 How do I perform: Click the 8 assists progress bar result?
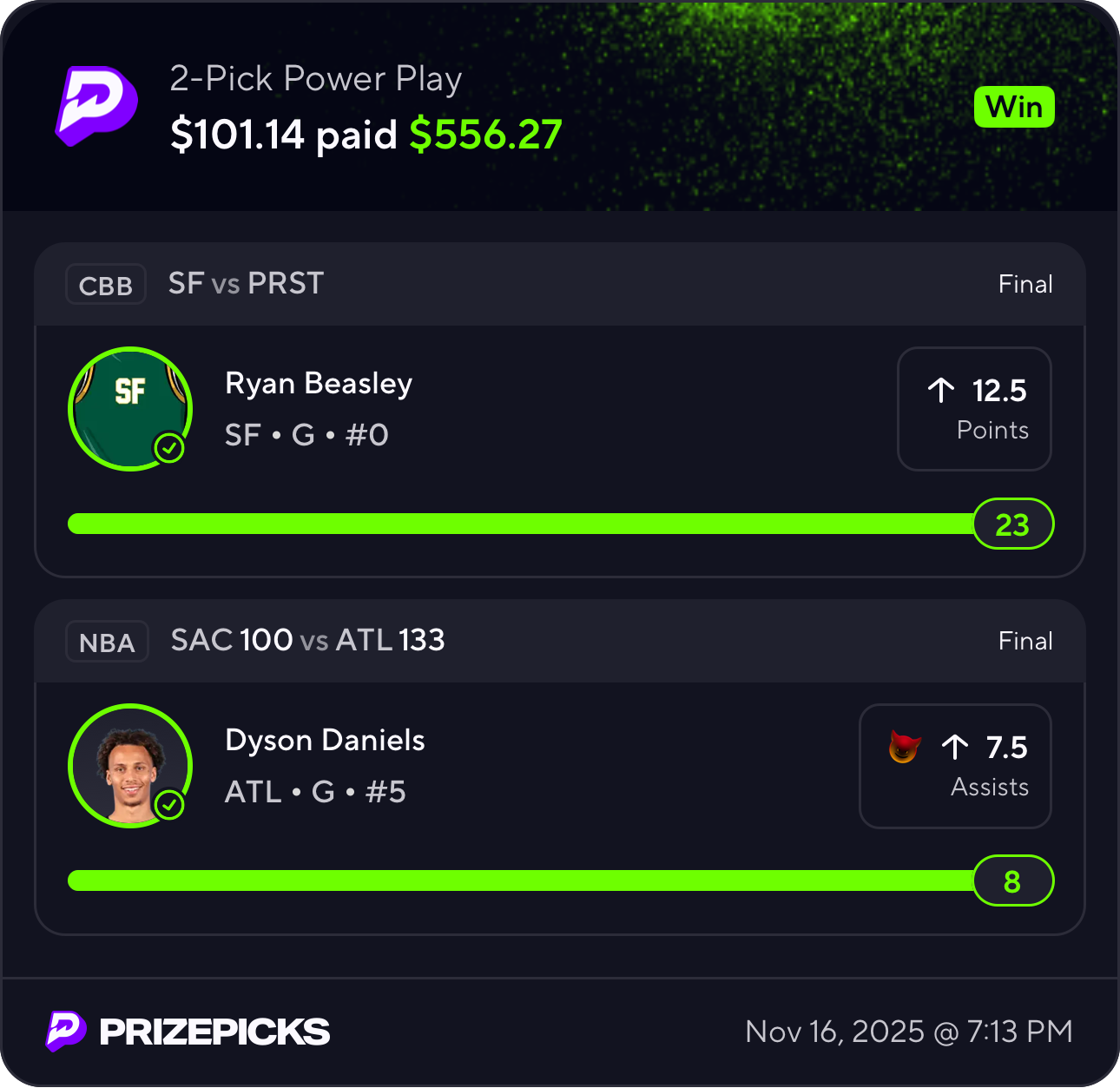coord(1012,881)
